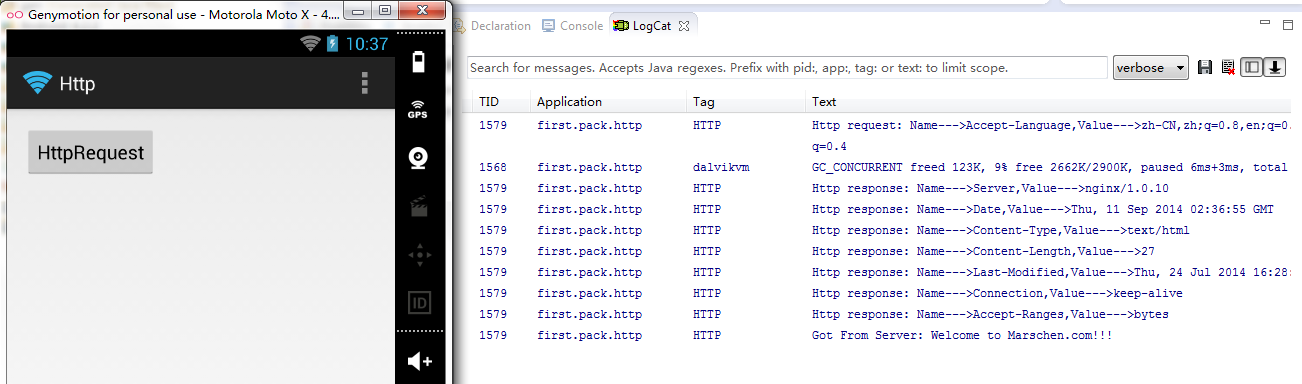1302x384 pixels.
Task: Click the emulator battery charging indicator
Action: [332, 44]
